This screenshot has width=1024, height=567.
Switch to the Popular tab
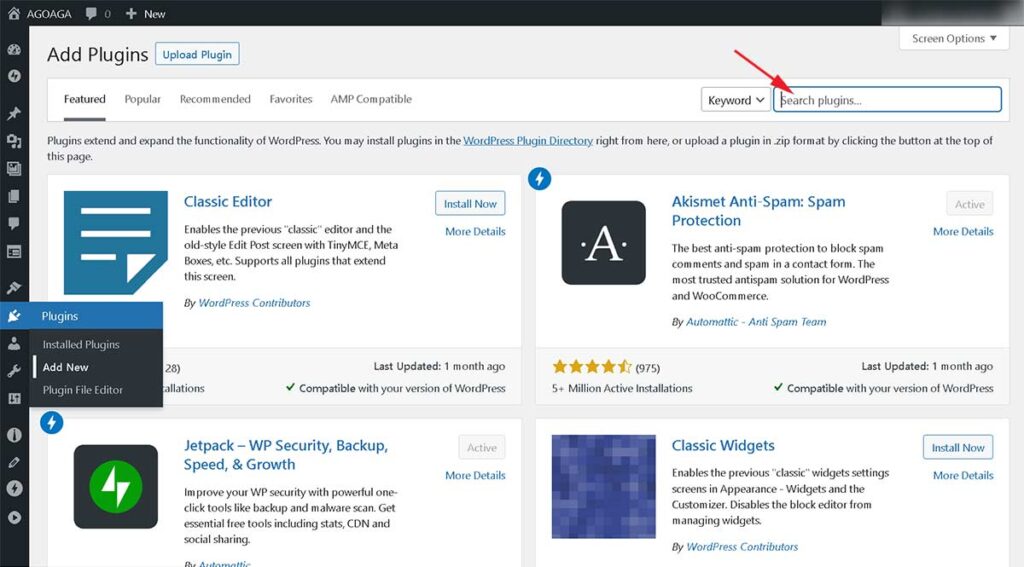pyautogui.click(x=142, y=99)
